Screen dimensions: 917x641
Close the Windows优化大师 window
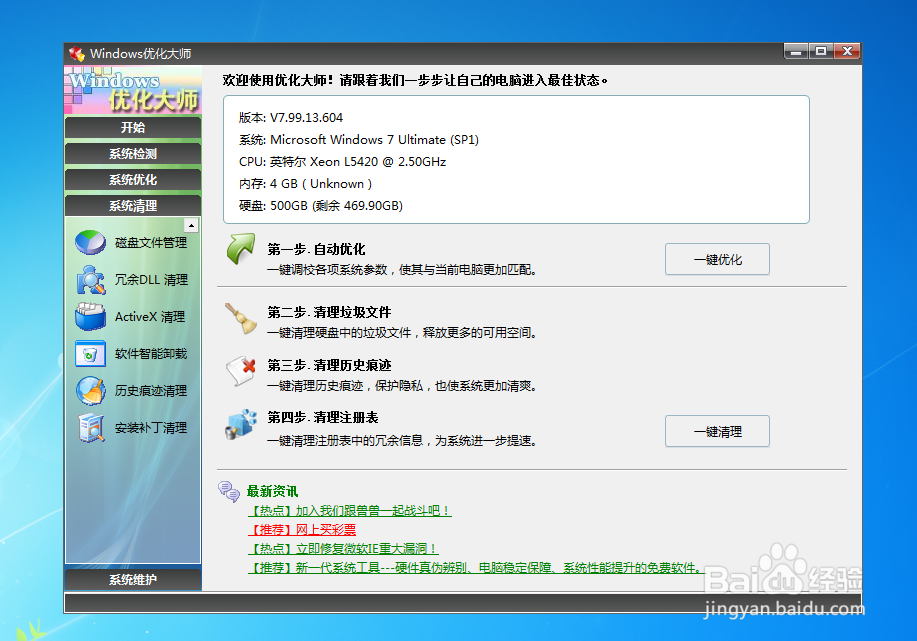pos(847,51)
